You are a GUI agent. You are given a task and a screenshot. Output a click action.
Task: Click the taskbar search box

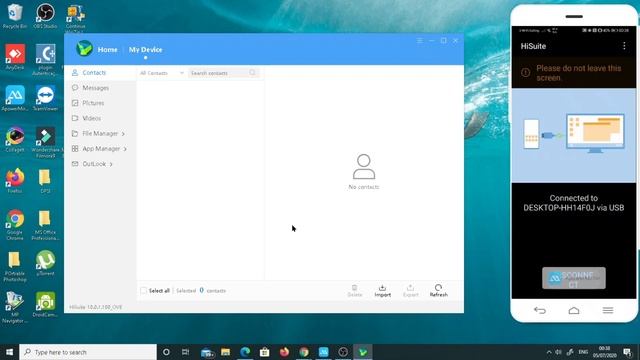pyautogui.click(x=88, y=352)
